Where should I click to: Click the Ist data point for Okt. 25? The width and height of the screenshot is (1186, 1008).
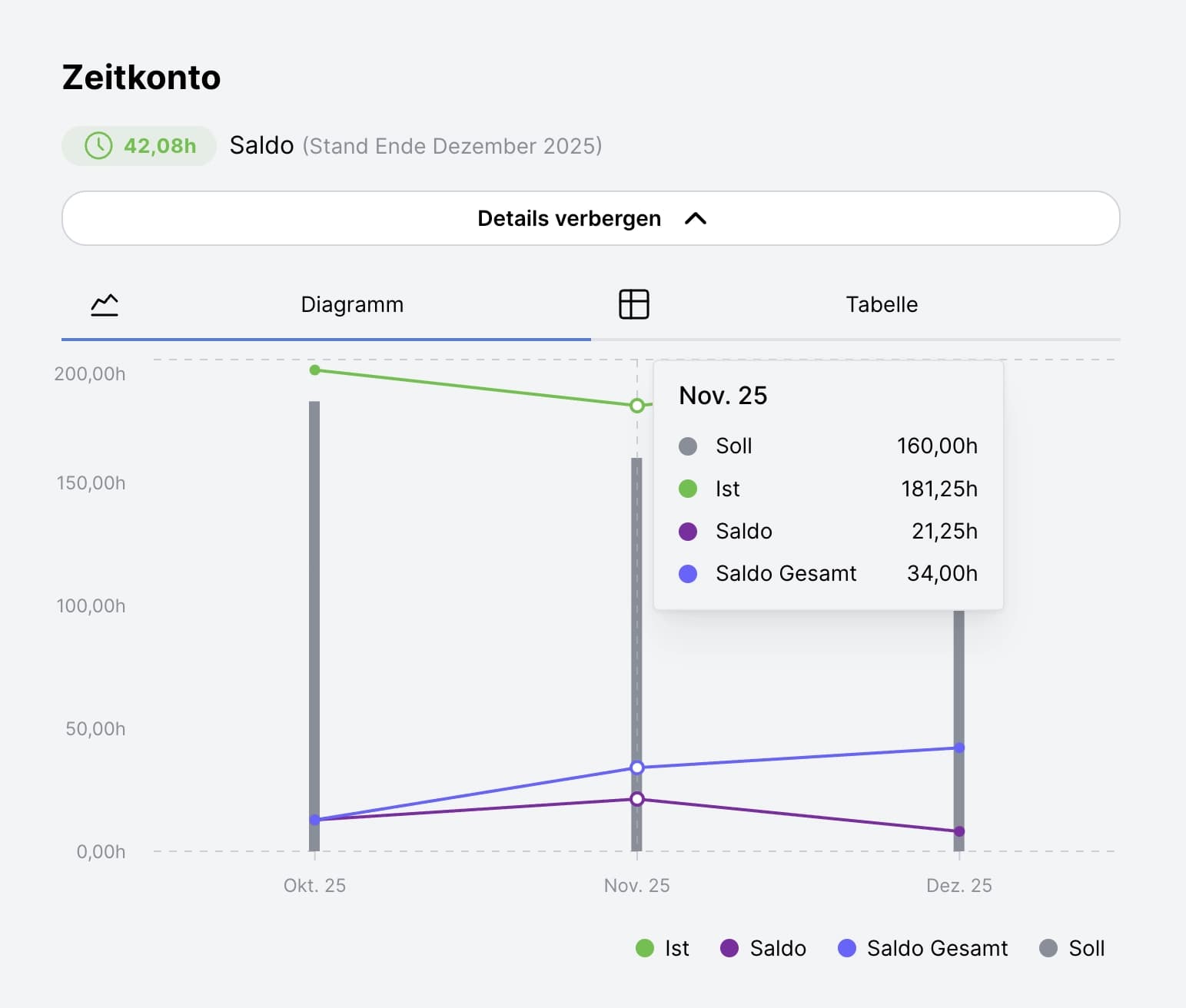point(314,370)
